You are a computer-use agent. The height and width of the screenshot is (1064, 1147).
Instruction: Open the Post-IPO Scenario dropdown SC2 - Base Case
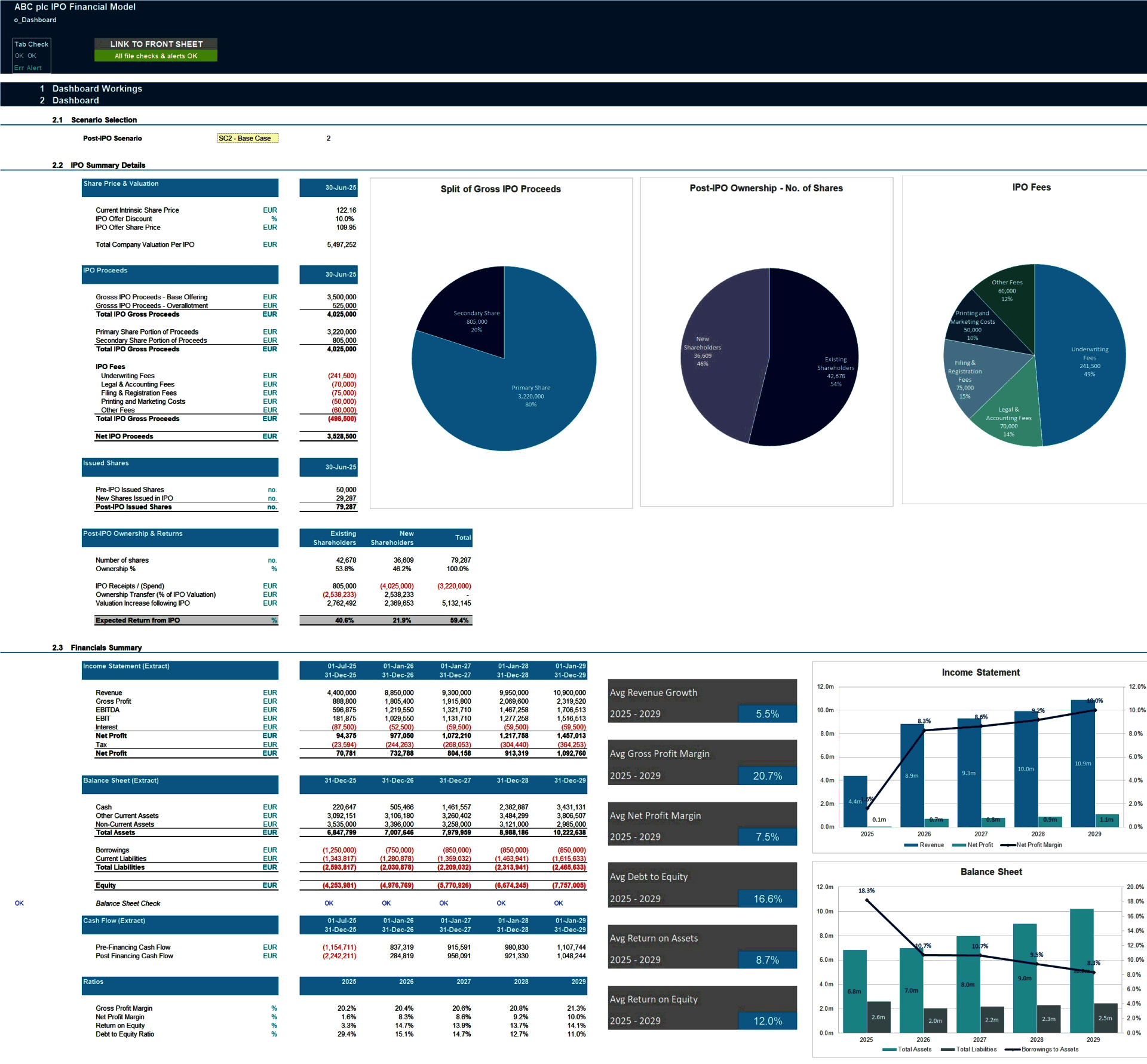click(248, 139)
